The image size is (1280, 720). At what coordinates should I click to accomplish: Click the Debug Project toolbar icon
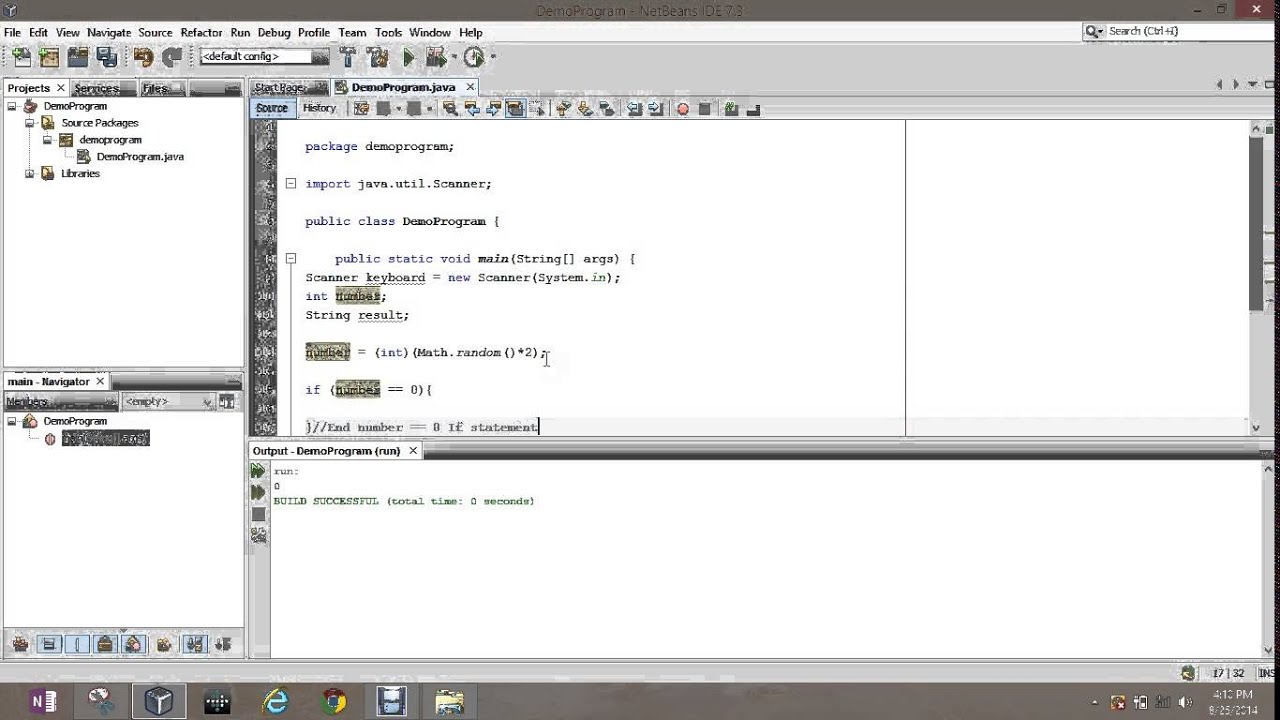click(436, 57)
